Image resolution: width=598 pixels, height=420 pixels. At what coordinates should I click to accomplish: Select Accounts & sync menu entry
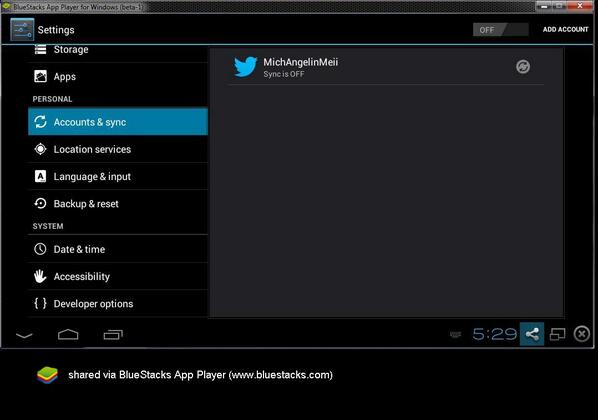pyautogui.click(x=118, y=122)
